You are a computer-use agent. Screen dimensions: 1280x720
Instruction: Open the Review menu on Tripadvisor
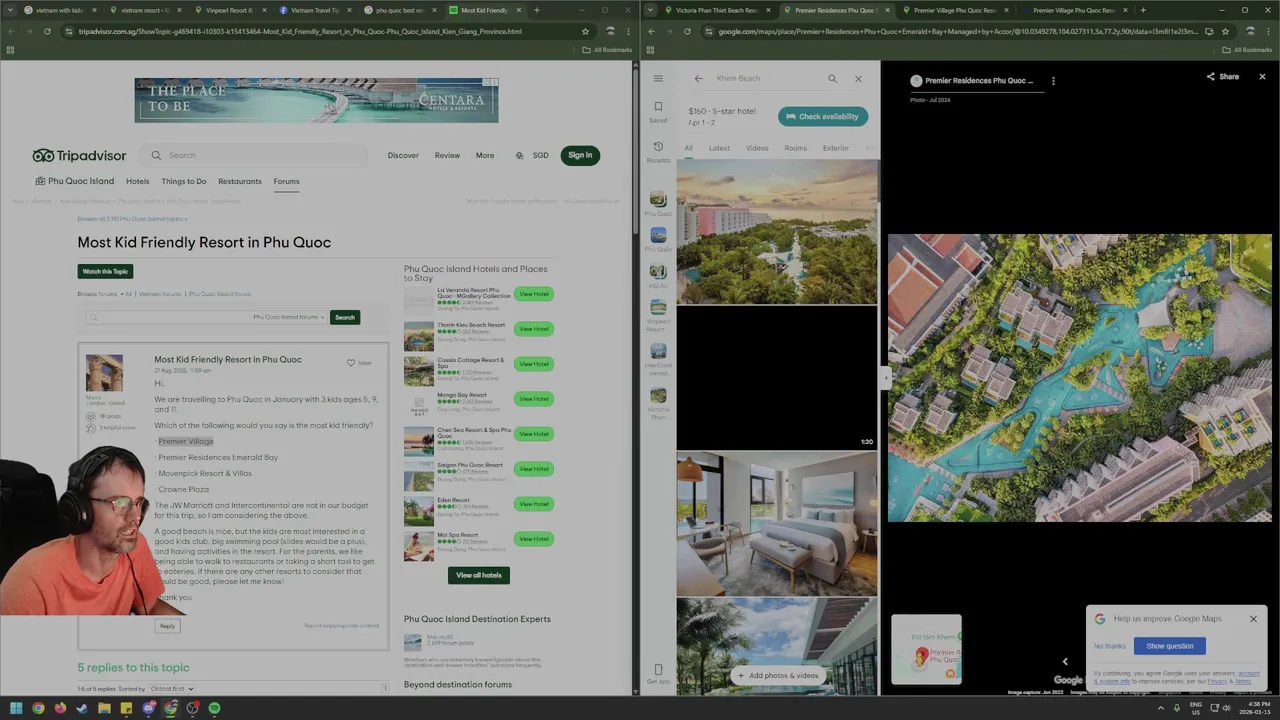click(x=447, y=155)
